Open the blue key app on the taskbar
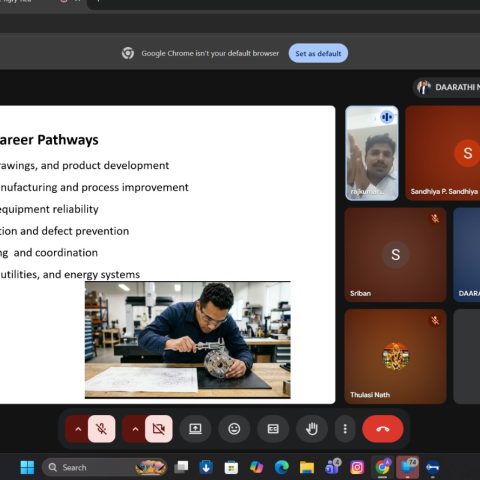Viewport: 480px width, 480px height. click(x=432, y=467)
